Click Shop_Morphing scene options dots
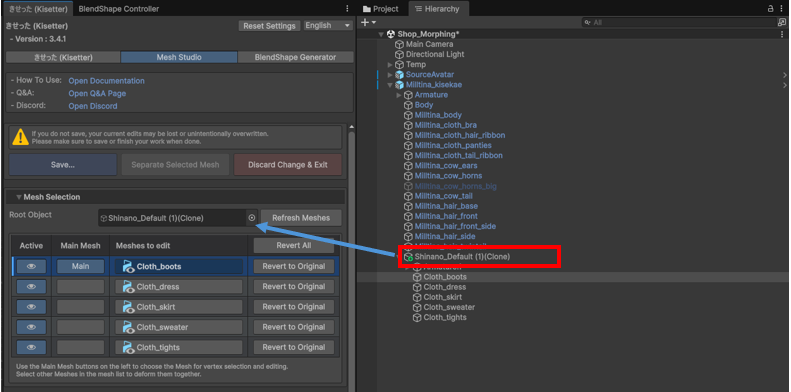The width and height of the screenshot is (791, 392). pos(782,34)
